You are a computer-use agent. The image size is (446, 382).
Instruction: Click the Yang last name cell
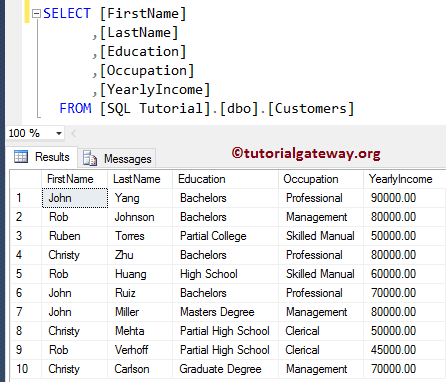(x=140, y=198)
